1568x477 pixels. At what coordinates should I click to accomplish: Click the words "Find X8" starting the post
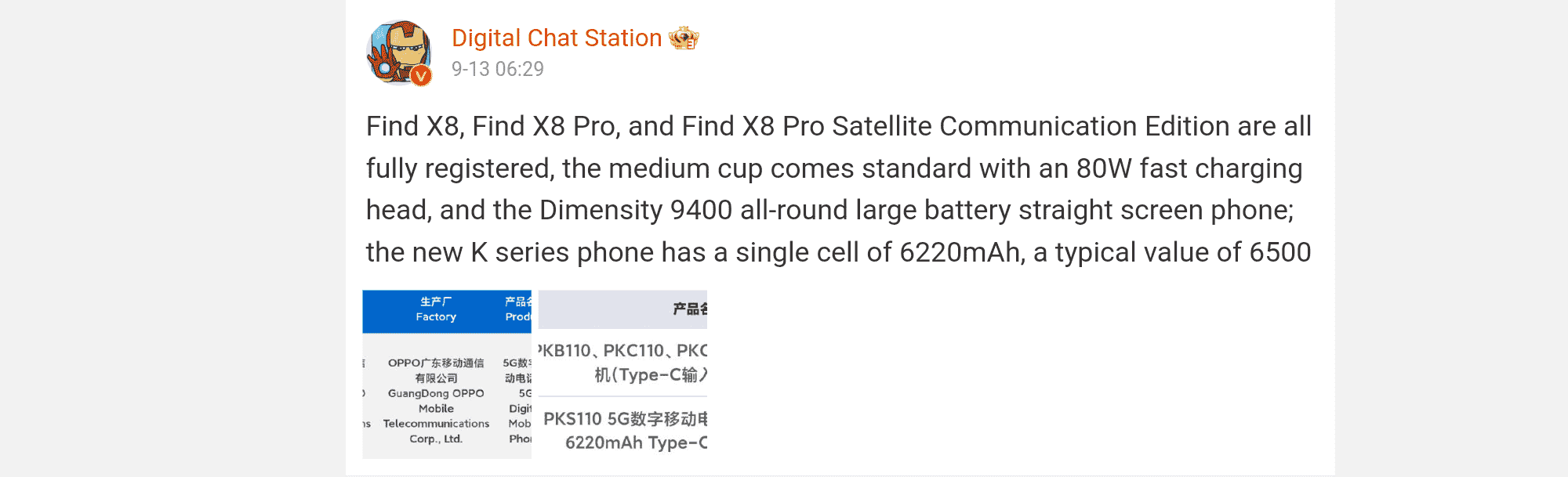[412, 126]
